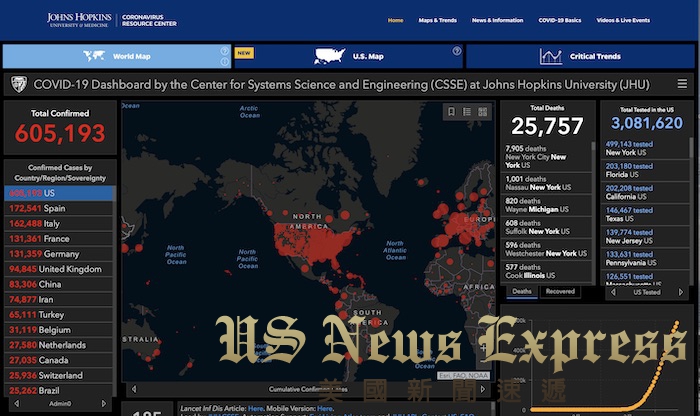Go to previous view with Admin0 left arrow
Screen dimensions: 700x416
click(17, 404)
